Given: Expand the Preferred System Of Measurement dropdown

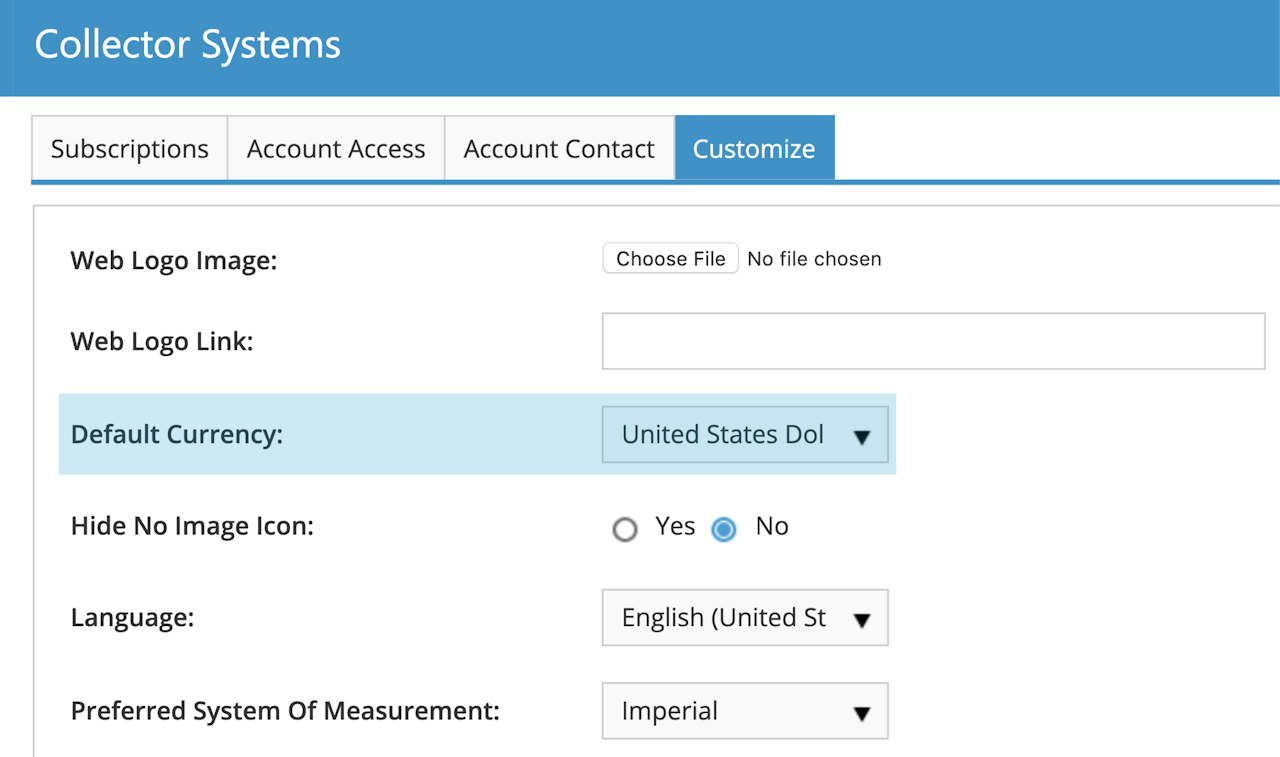Looking at the screenshot, I should pos(724,711).
